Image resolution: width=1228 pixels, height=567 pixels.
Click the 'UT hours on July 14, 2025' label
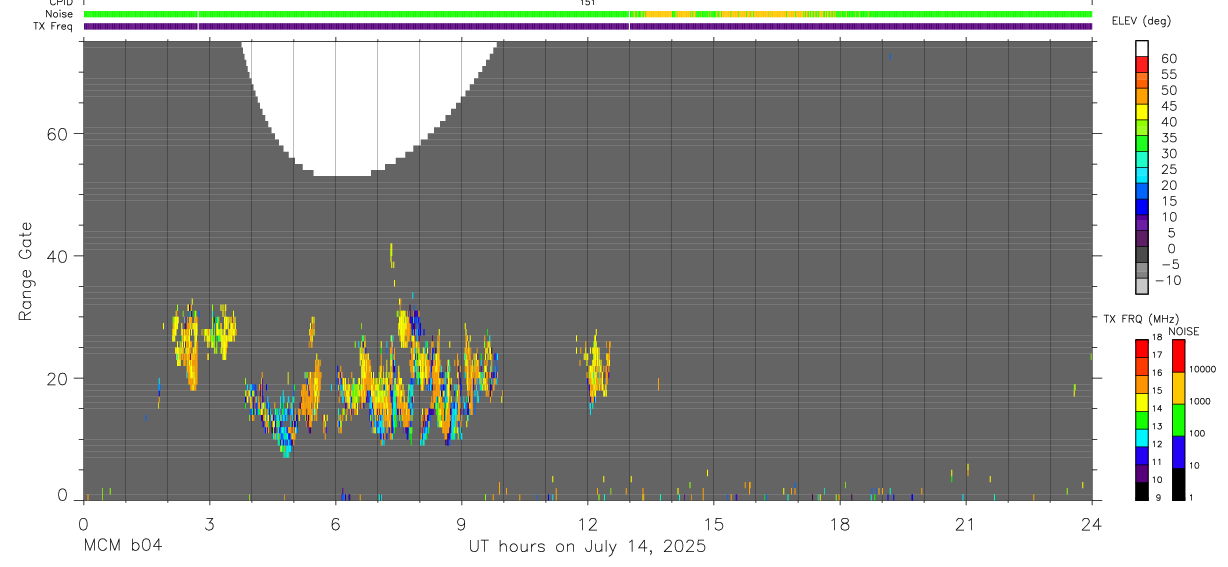coord(587,547)
